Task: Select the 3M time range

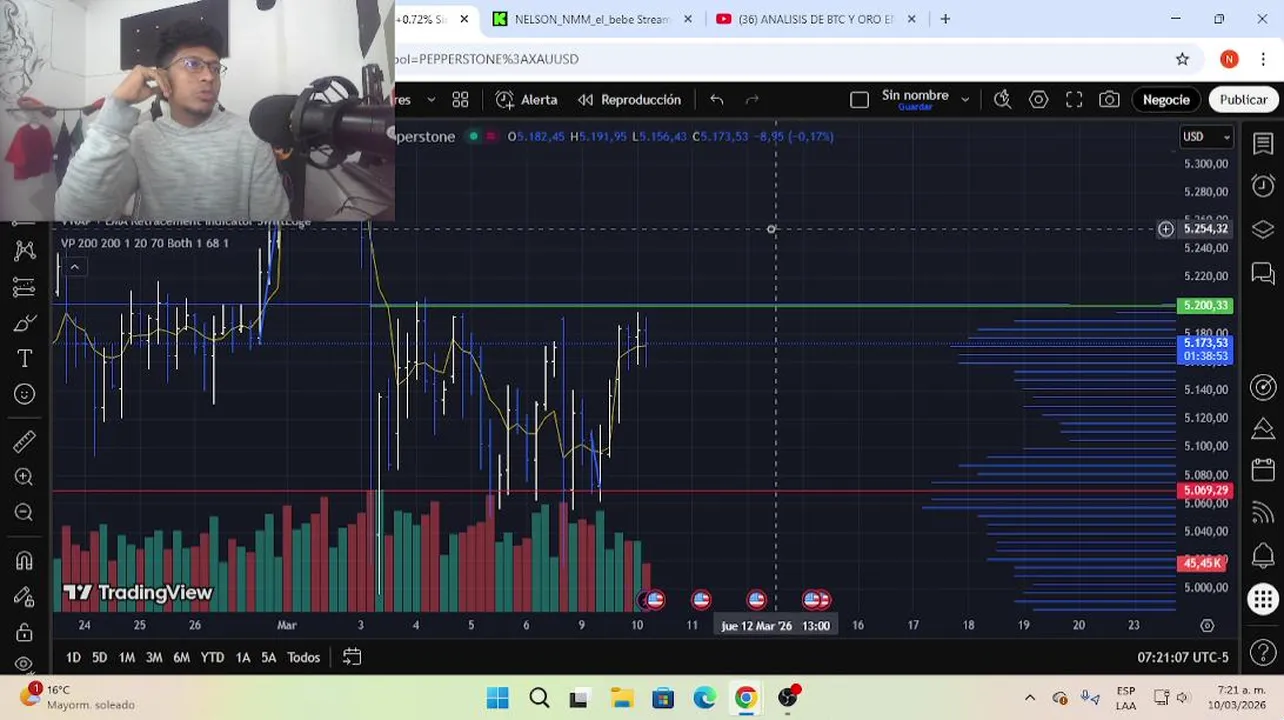Action: [154, 657]
